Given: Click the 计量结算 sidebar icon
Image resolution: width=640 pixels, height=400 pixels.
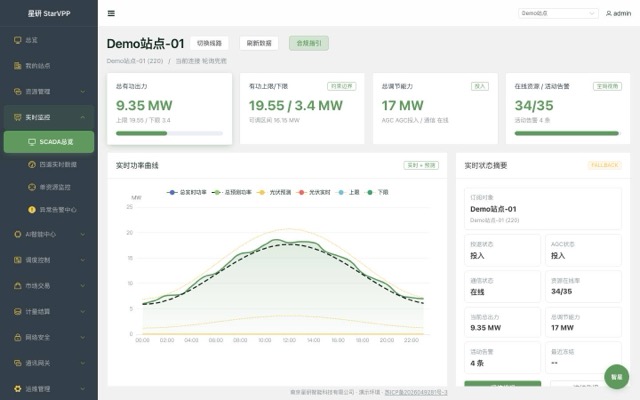Looking at the screenshot, I should [18, 311].
